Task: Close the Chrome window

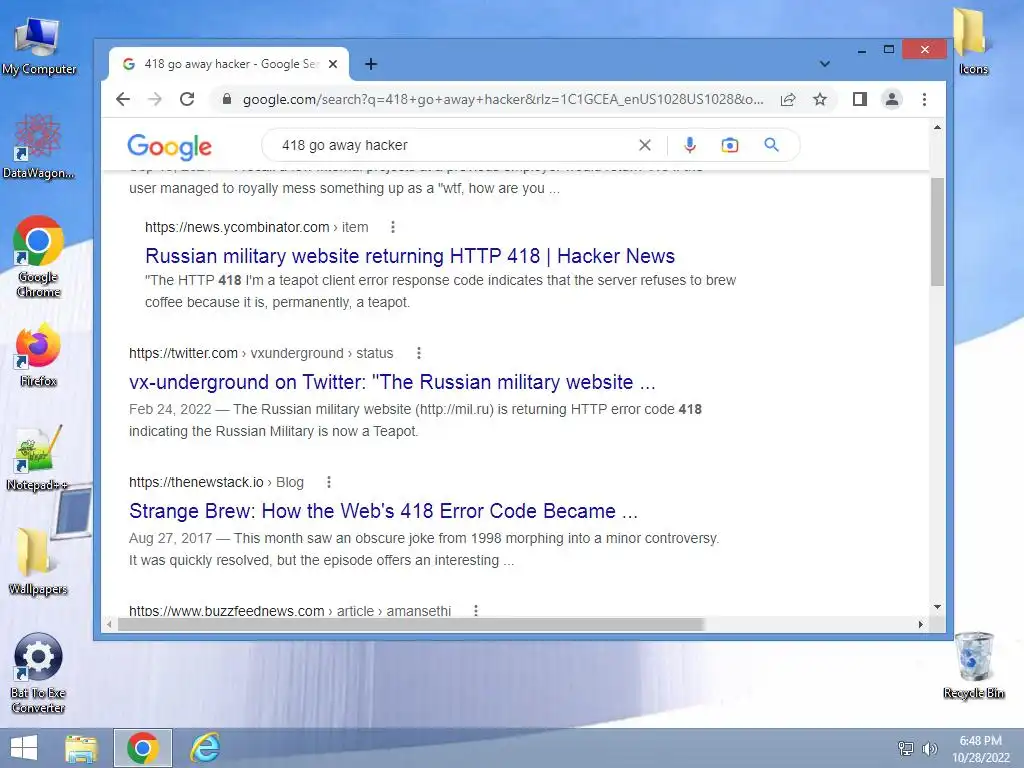Action: [924, 50]
